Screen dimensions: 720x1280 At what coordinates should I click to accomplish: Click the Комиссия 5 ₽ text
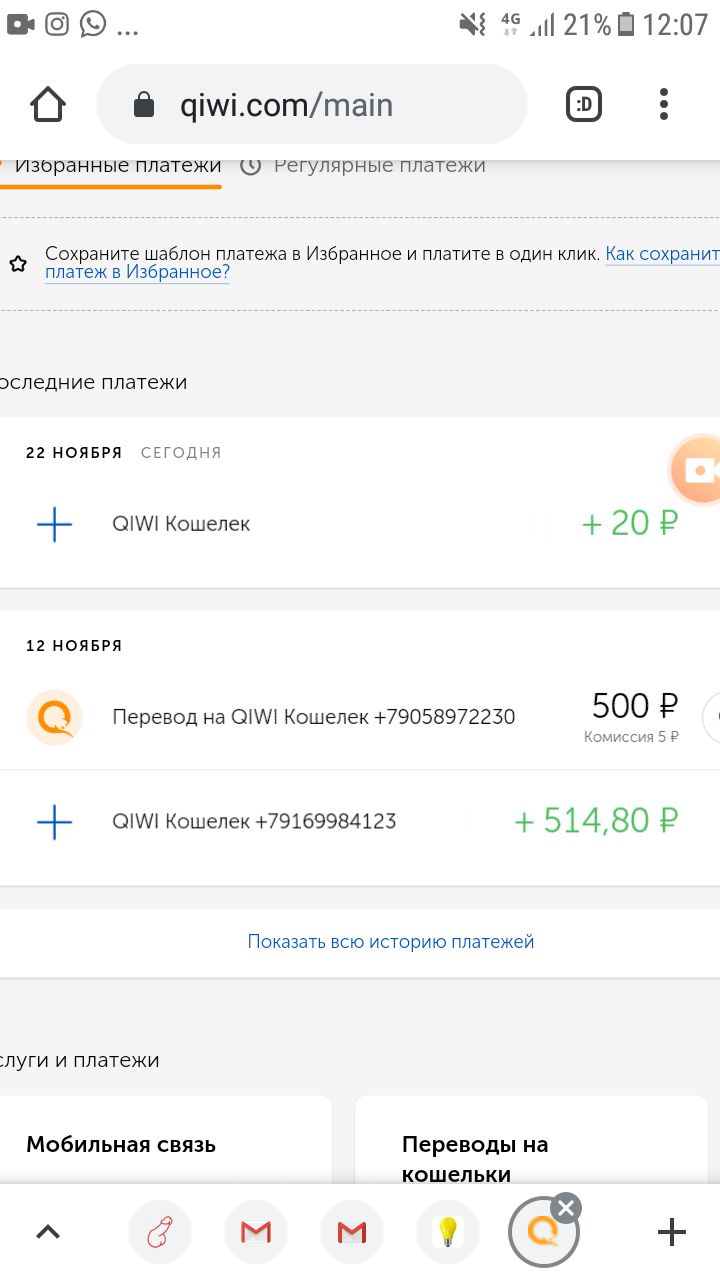click(632, 737)
